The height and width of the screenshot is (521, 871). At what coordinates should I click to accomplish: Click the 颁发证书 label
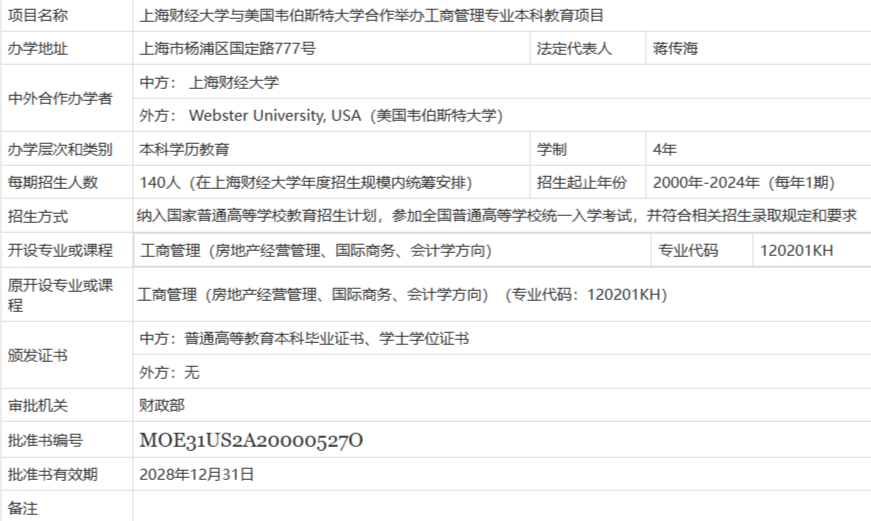tap(38, 355)
